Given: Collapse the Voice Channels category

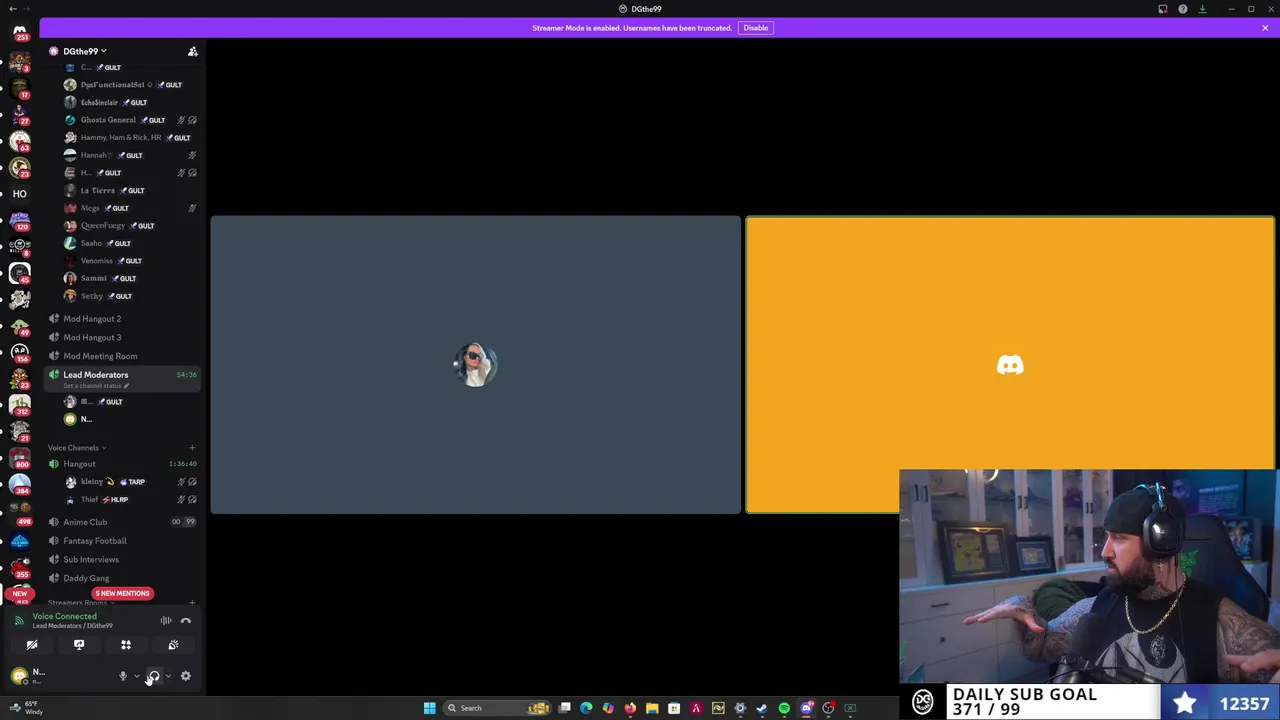Looking at the screenshot, I should pos(76,448).
